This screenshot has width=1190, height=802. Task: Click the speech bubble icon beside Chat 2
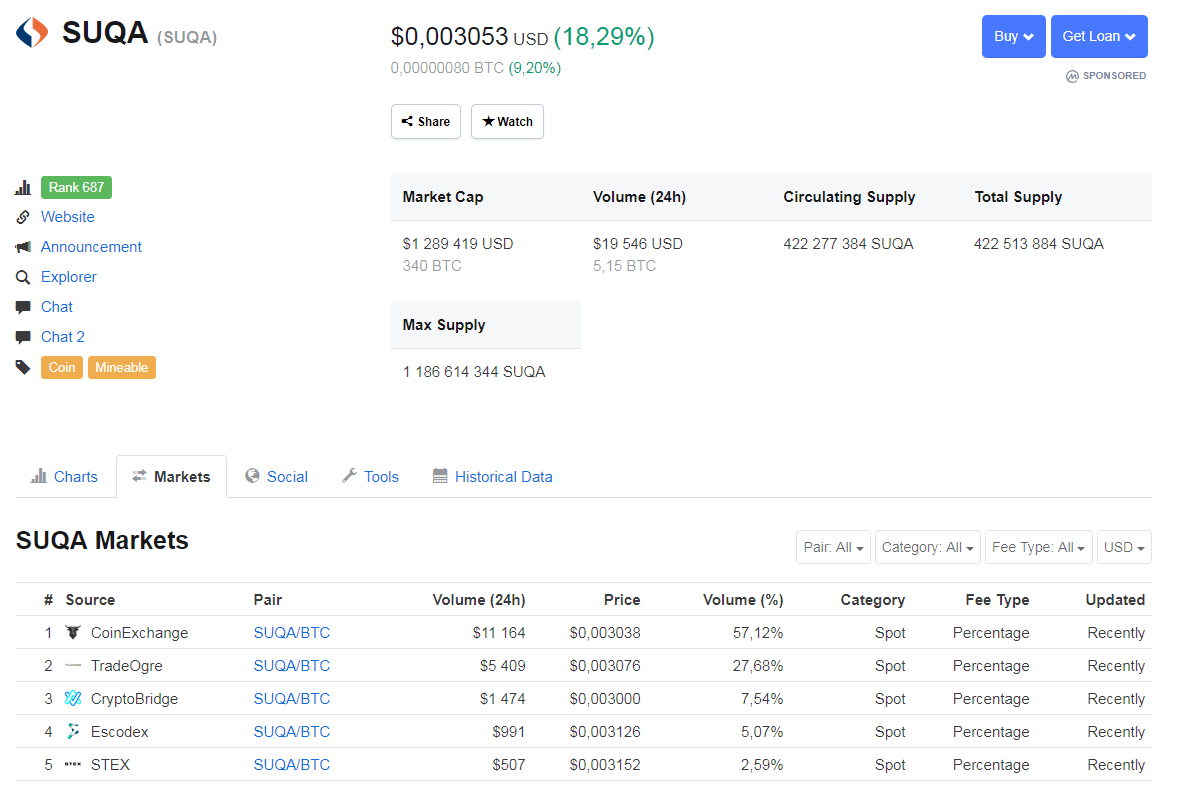point(23,337)
